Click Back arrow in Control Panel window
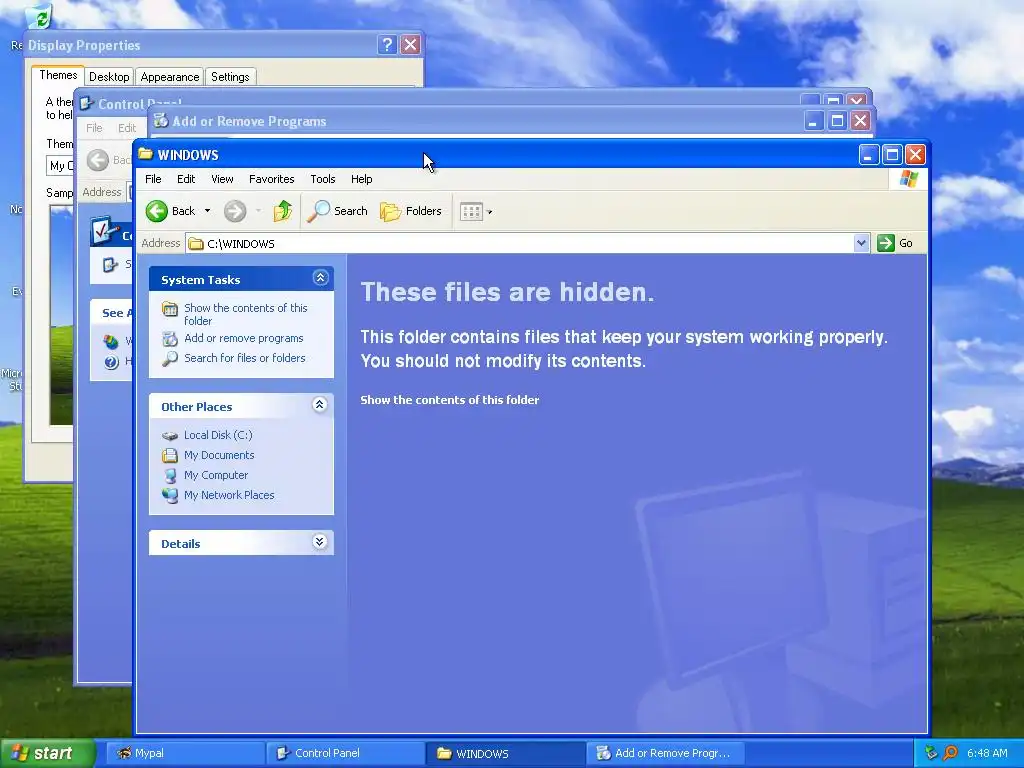Screen dimensions: 1024x768 98,160
